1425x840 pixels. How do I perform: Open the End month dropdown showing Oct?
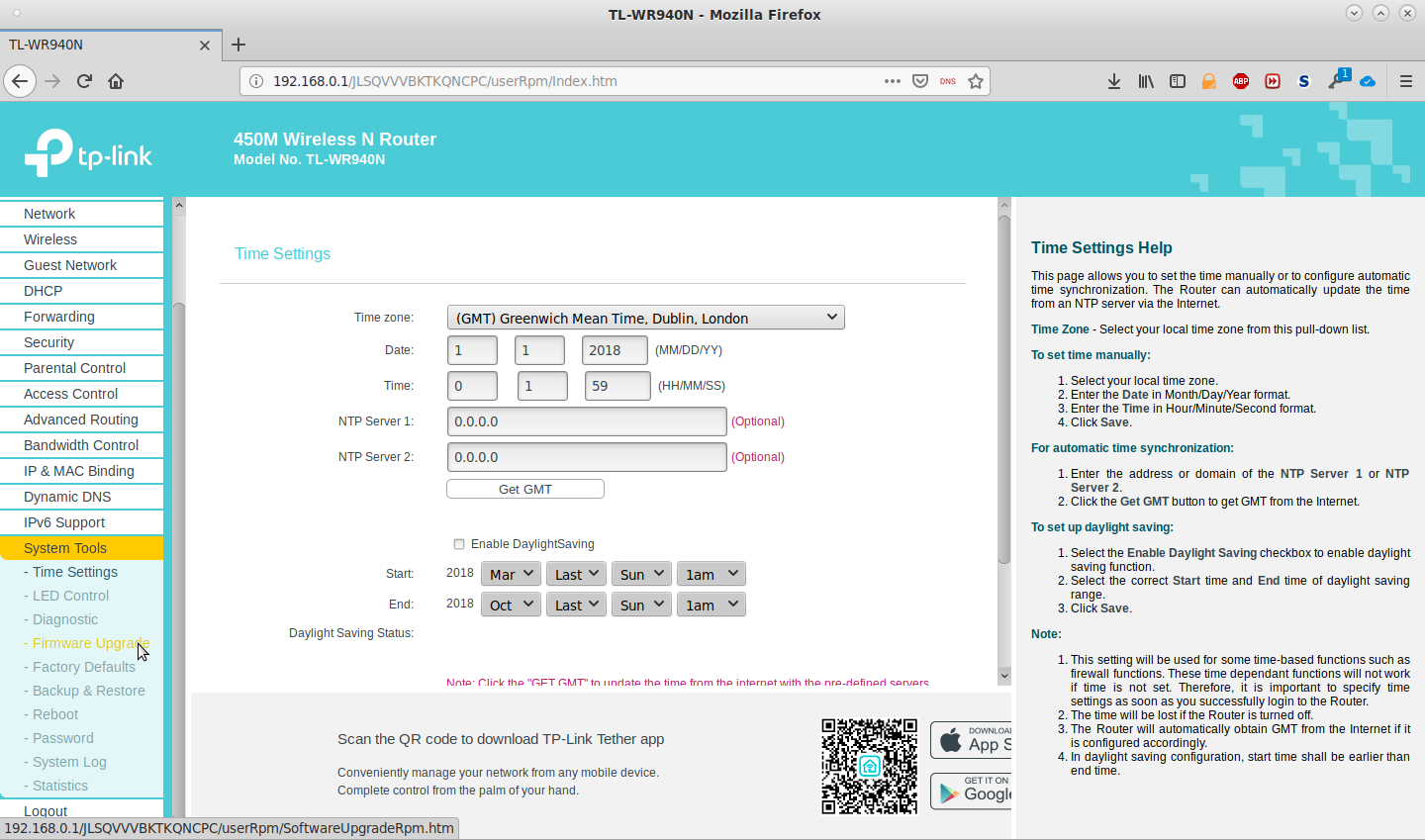511,605
